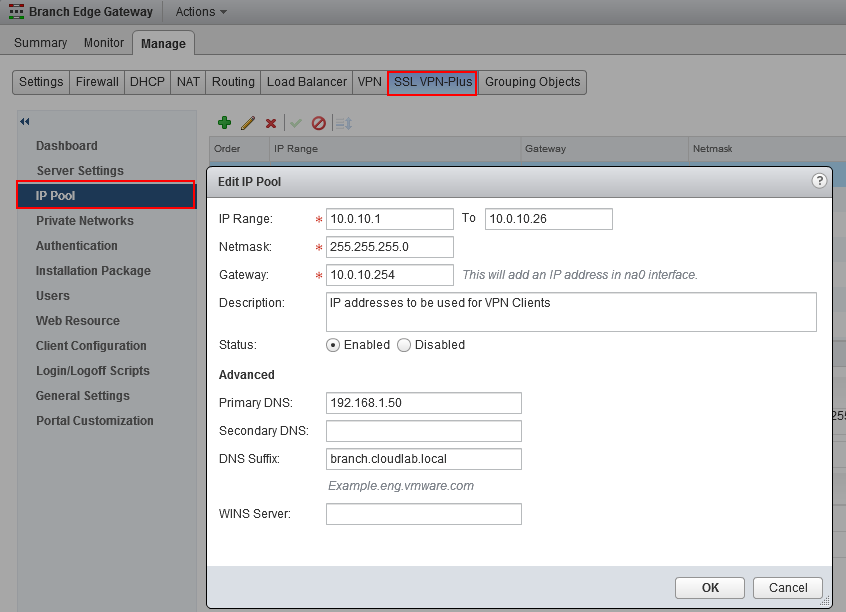Open General Settings in the sidebar
Viewport: 846px width, 612px height.
[x=83, y=396]
